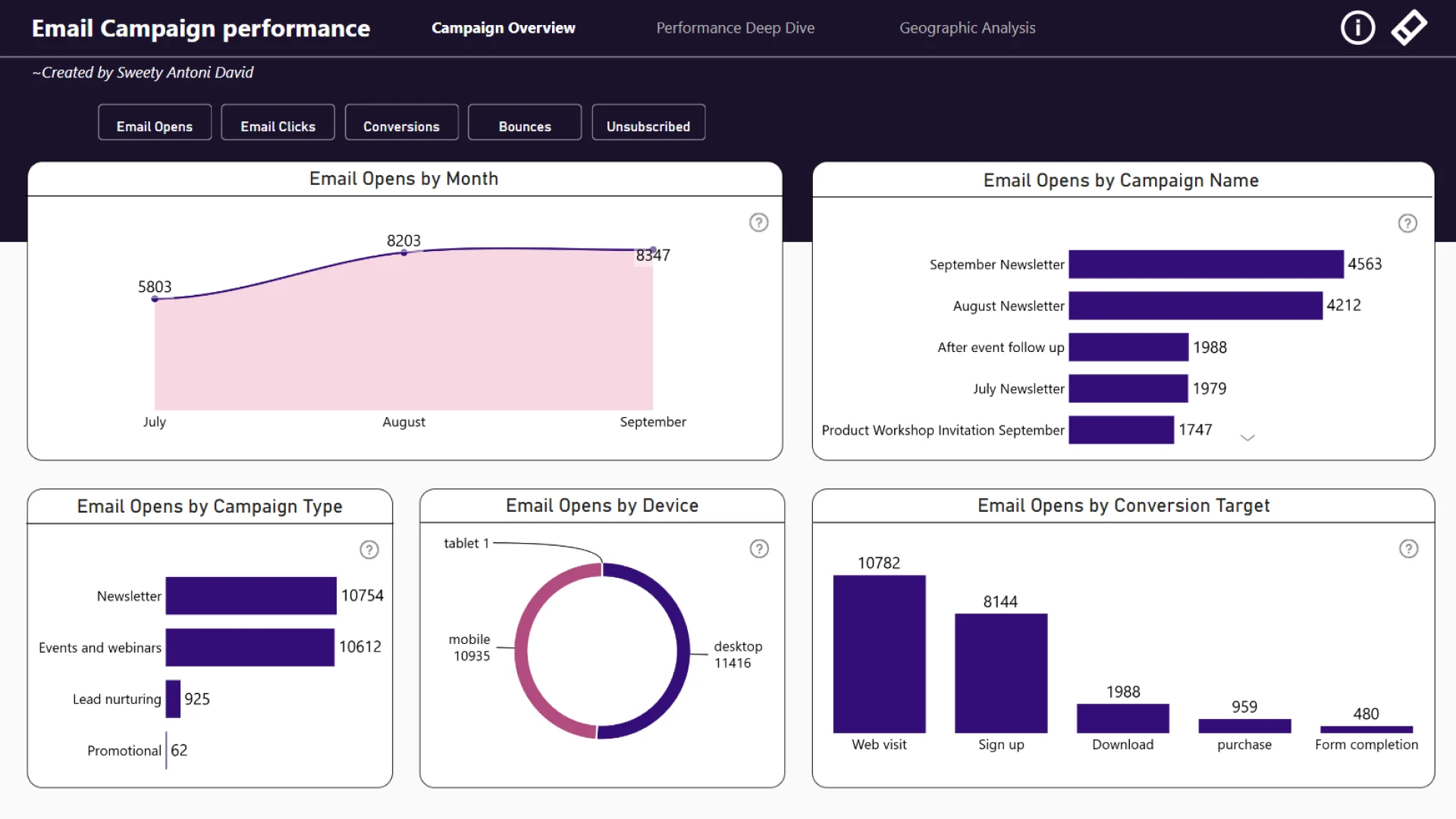Select the Conversions button

coord(402,122)
